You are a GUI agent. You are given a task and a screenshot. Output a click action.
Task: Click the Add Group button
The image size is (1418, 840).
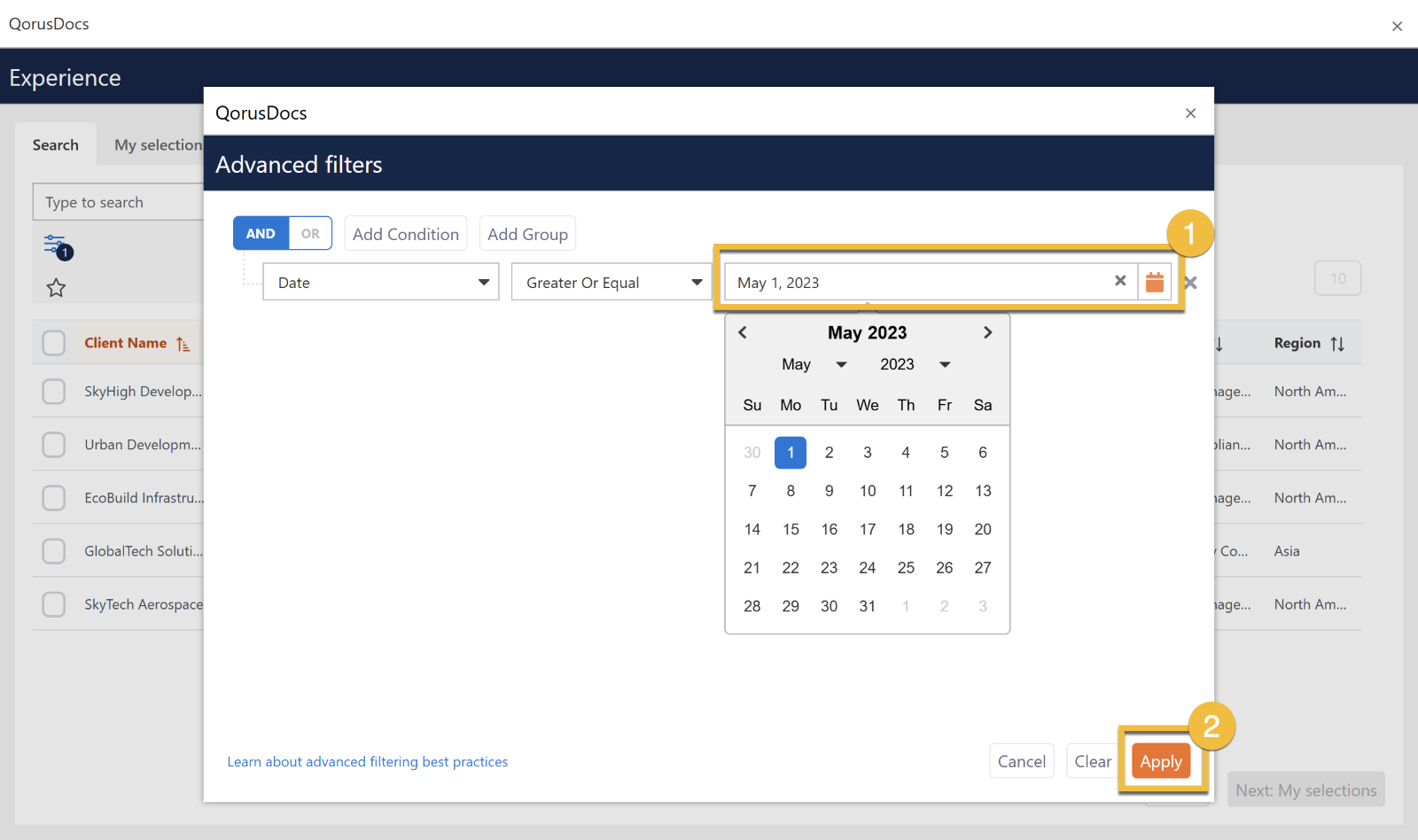click(x=528, y=234)
